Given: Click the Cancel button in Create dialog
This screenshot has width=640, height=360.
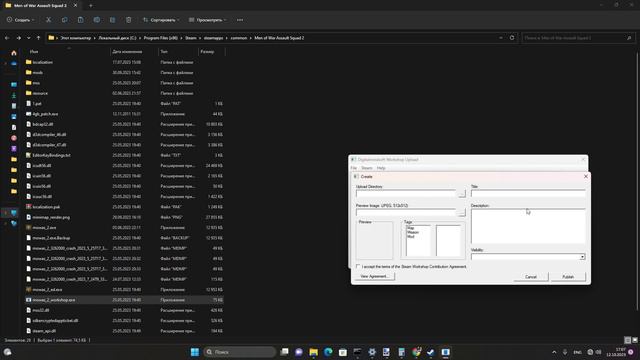Looking at the screenshot, I should (531, 277).
